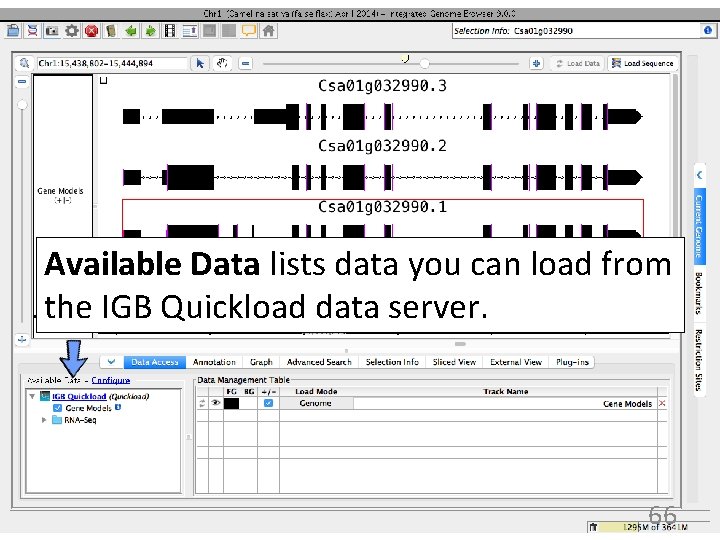Click the DNA sequence toolbar icon
The image size is (720, 540).
[x=33, y=31]
